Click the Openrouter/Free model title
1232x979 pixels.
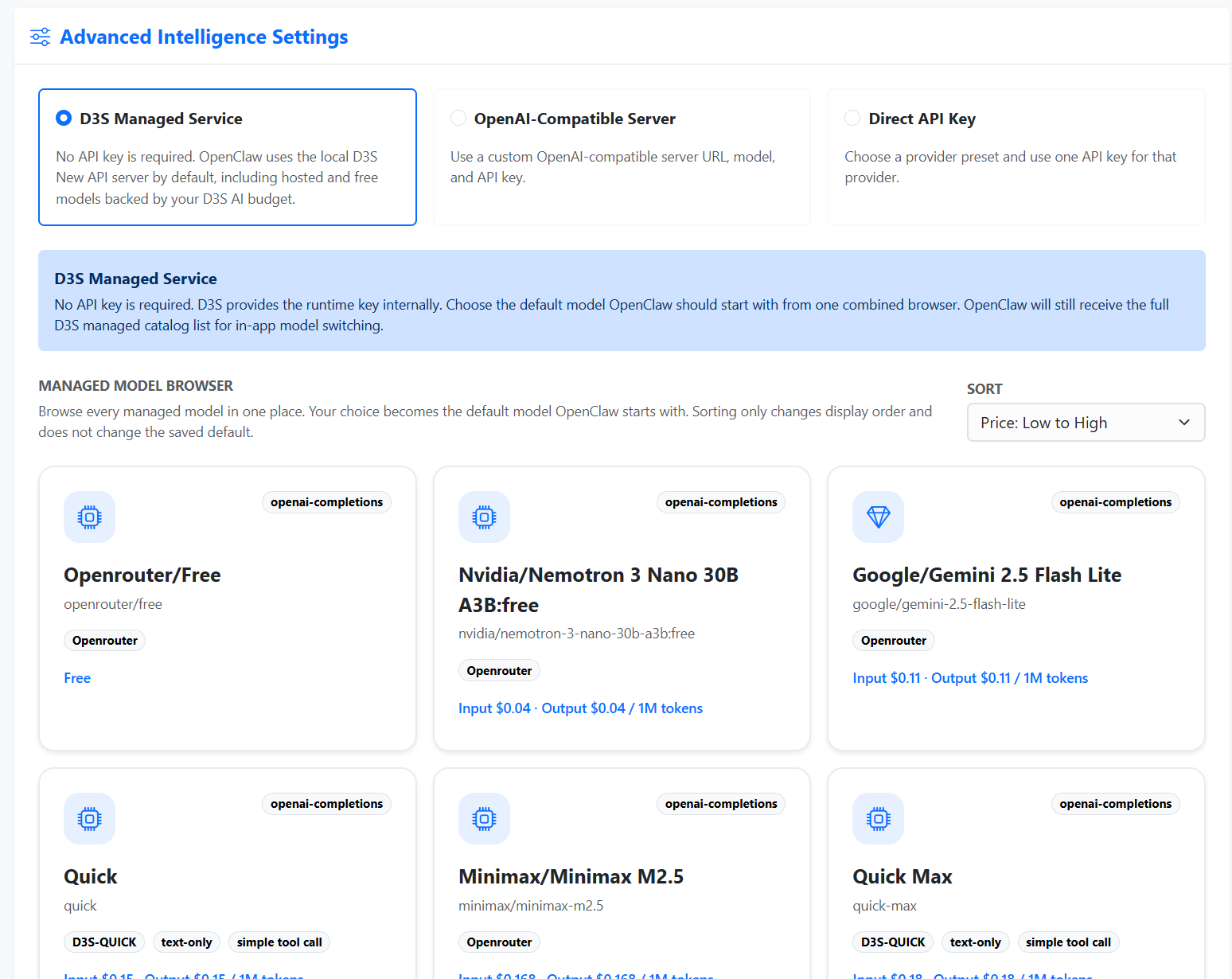point(142,575)
